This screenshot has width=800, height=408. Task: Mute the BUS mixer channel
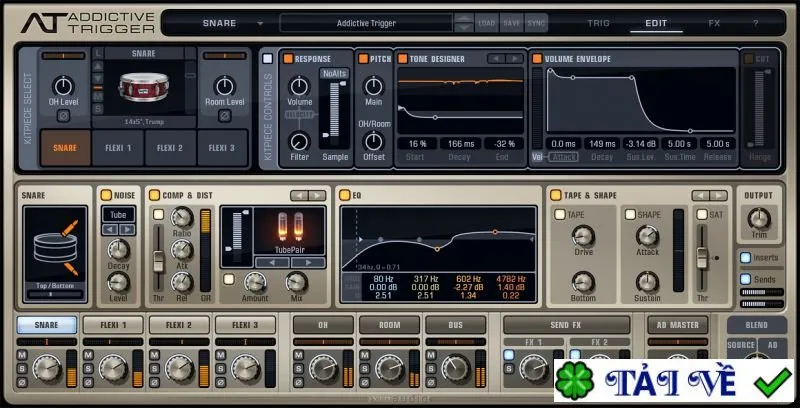coord(431,355)
